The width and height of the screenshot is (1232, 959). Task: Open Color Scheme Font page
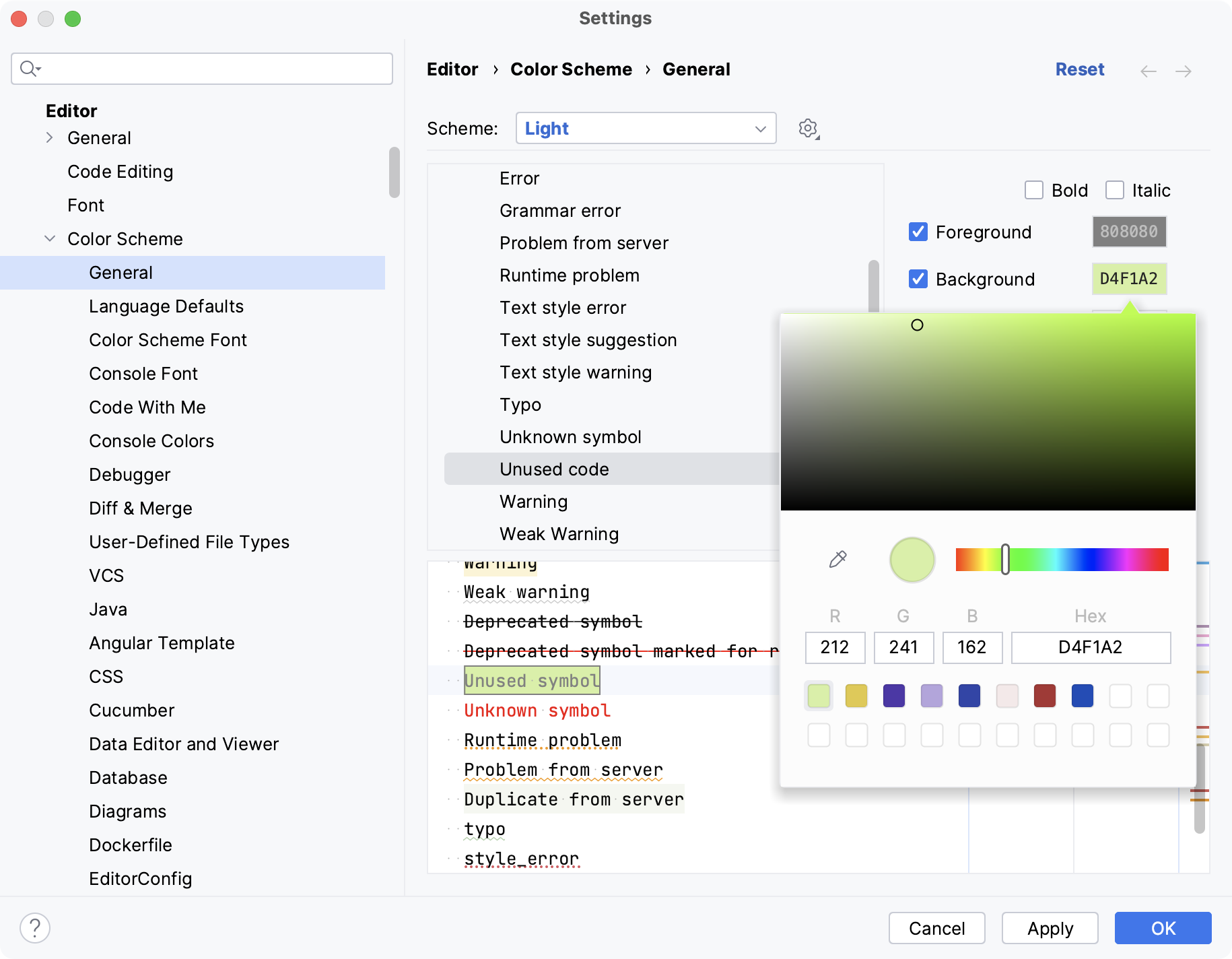coord(168,340)
